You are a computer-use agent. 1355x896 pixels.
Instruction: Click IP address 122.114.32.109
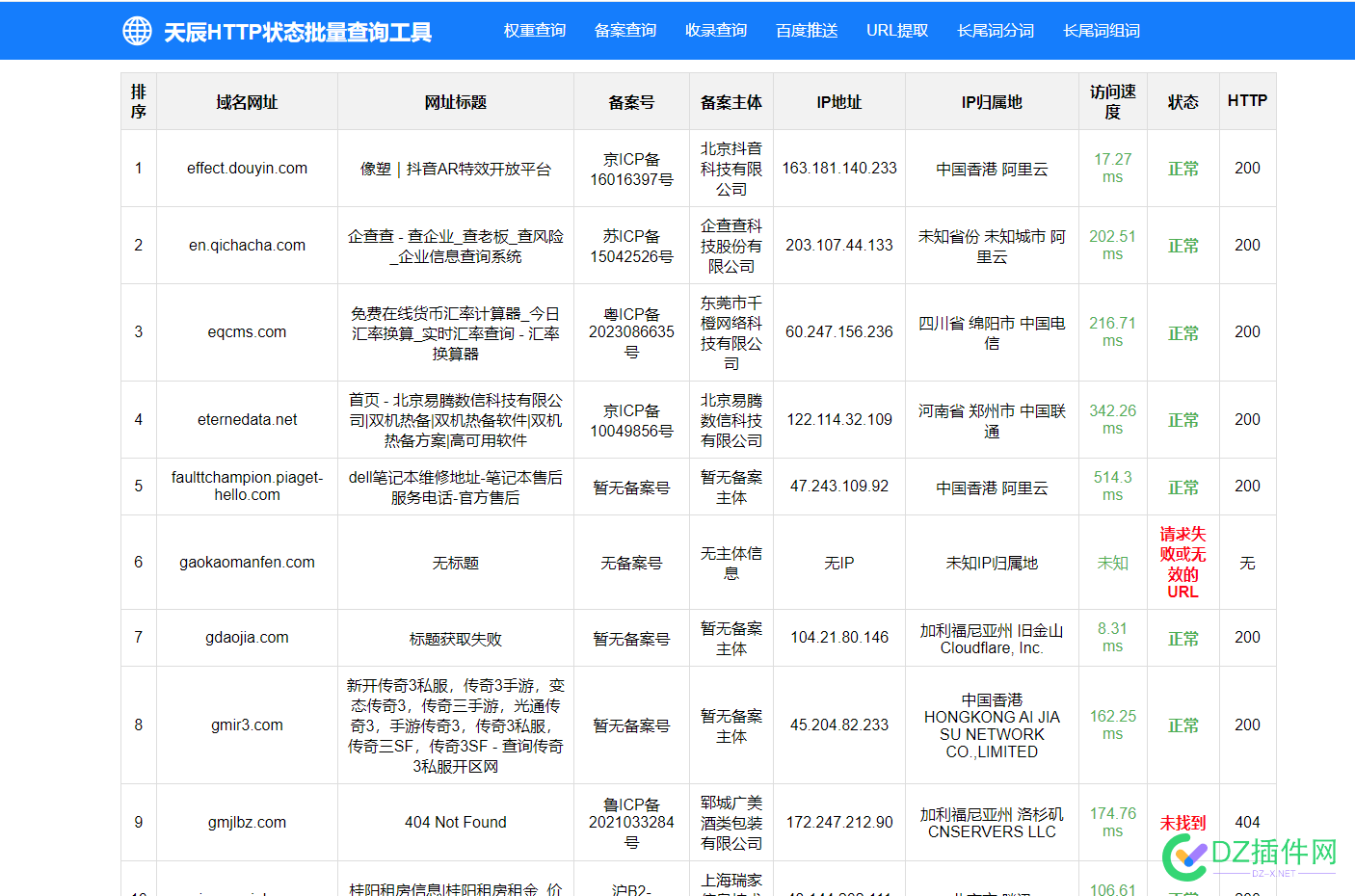point(839,419)
